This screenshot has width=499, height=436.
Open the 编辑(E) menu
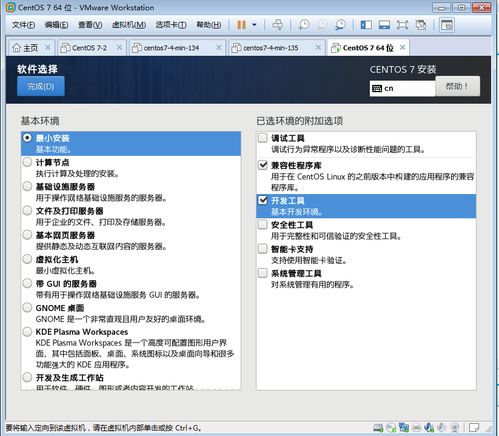[x=56, y=25]
